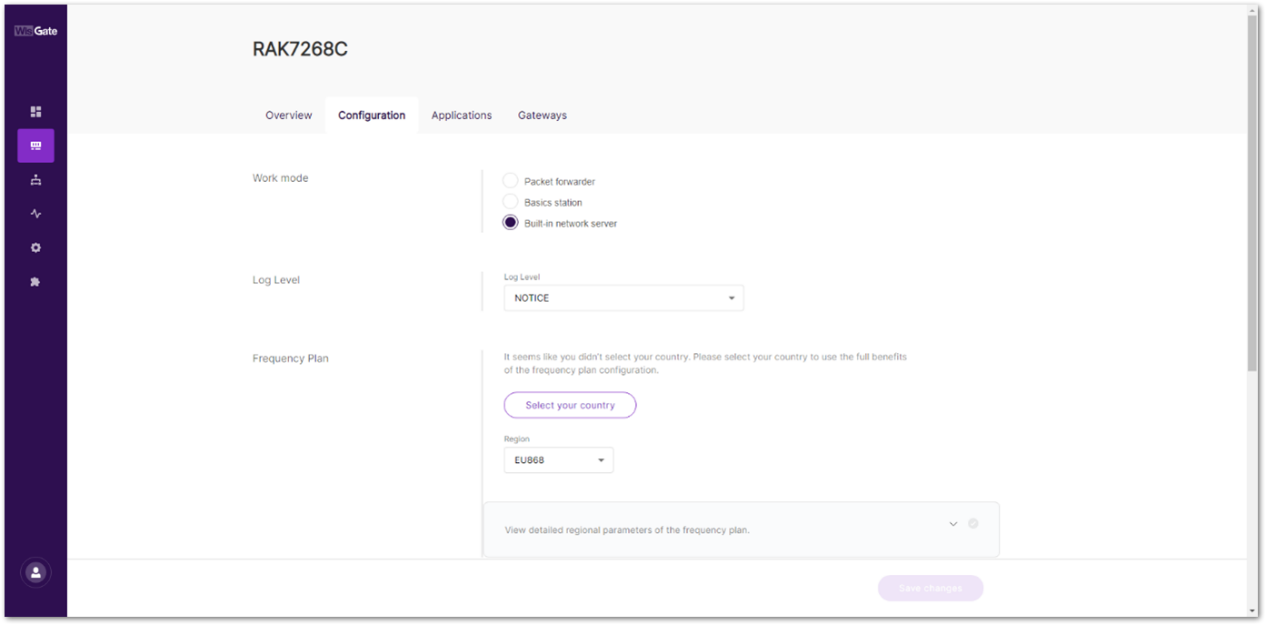The width and height of the screenshot is (1266, 625).
Task: Select Built-in network server work mode
Action: (510, 223)
